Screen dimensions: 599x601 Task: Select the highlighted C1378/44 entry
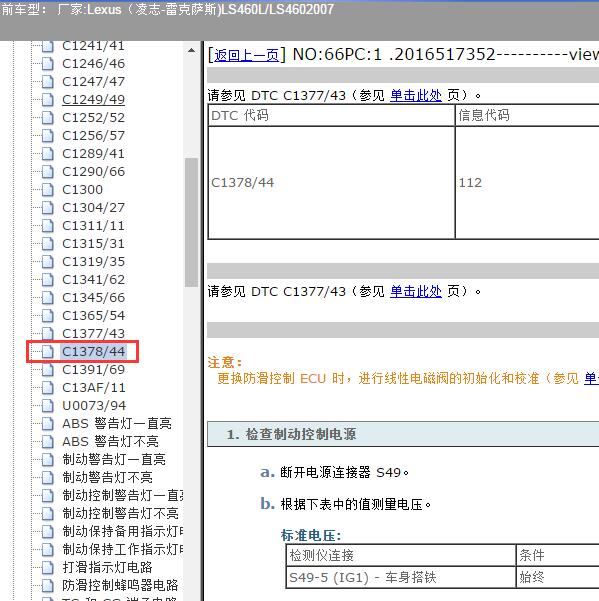94,352
